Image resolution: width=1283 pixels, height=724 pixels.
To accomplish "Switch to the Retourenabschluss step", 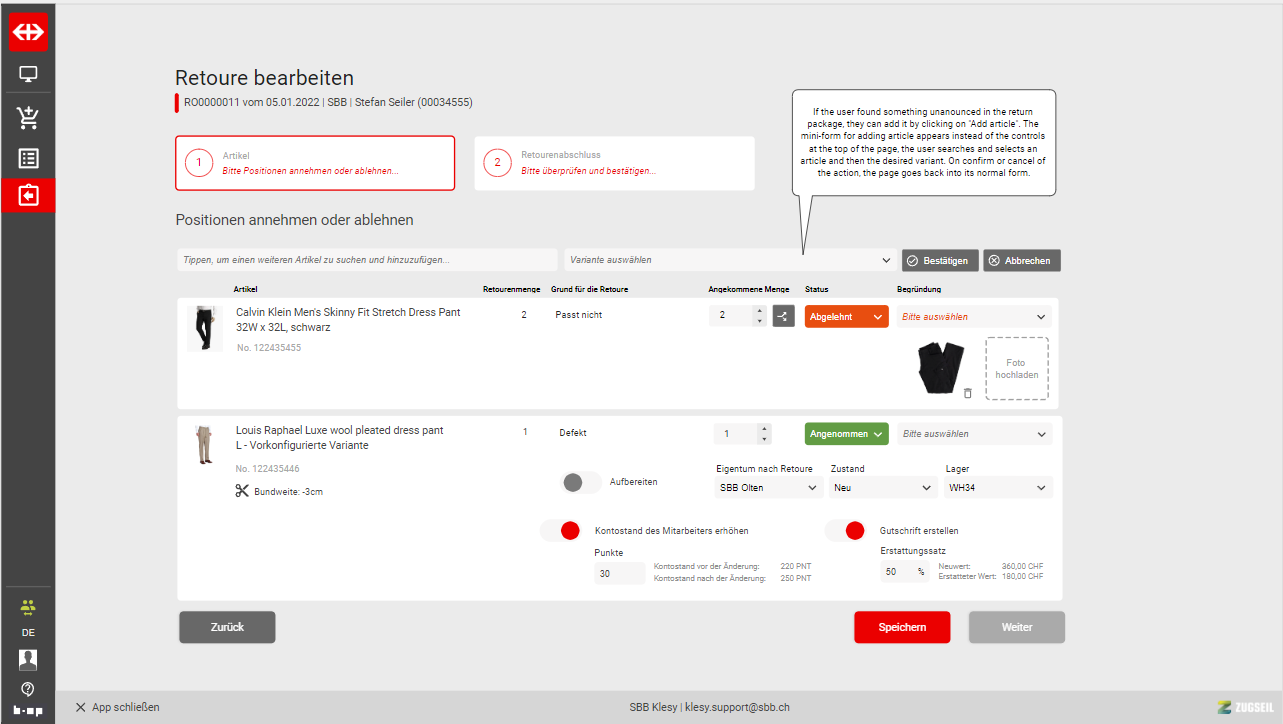I will 614,163.
